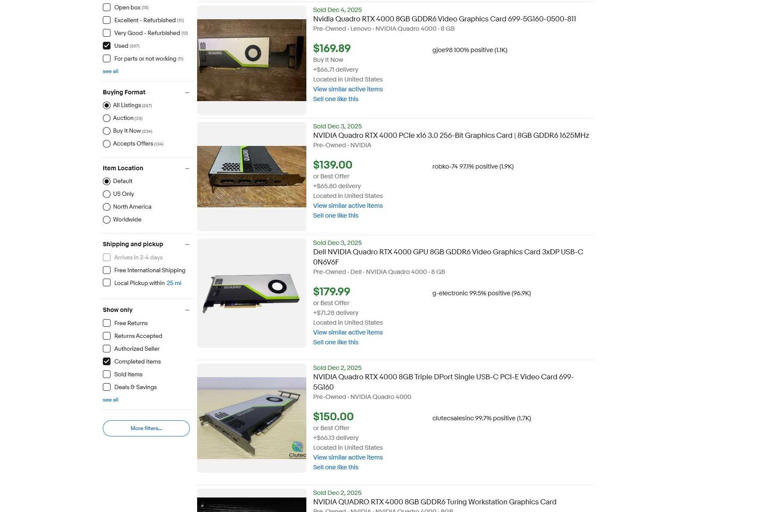Open the $169.89 Quadro RTX 4000 thumbnail
The height and width of the screenshot is (512, 768).
tap(252, 60)
